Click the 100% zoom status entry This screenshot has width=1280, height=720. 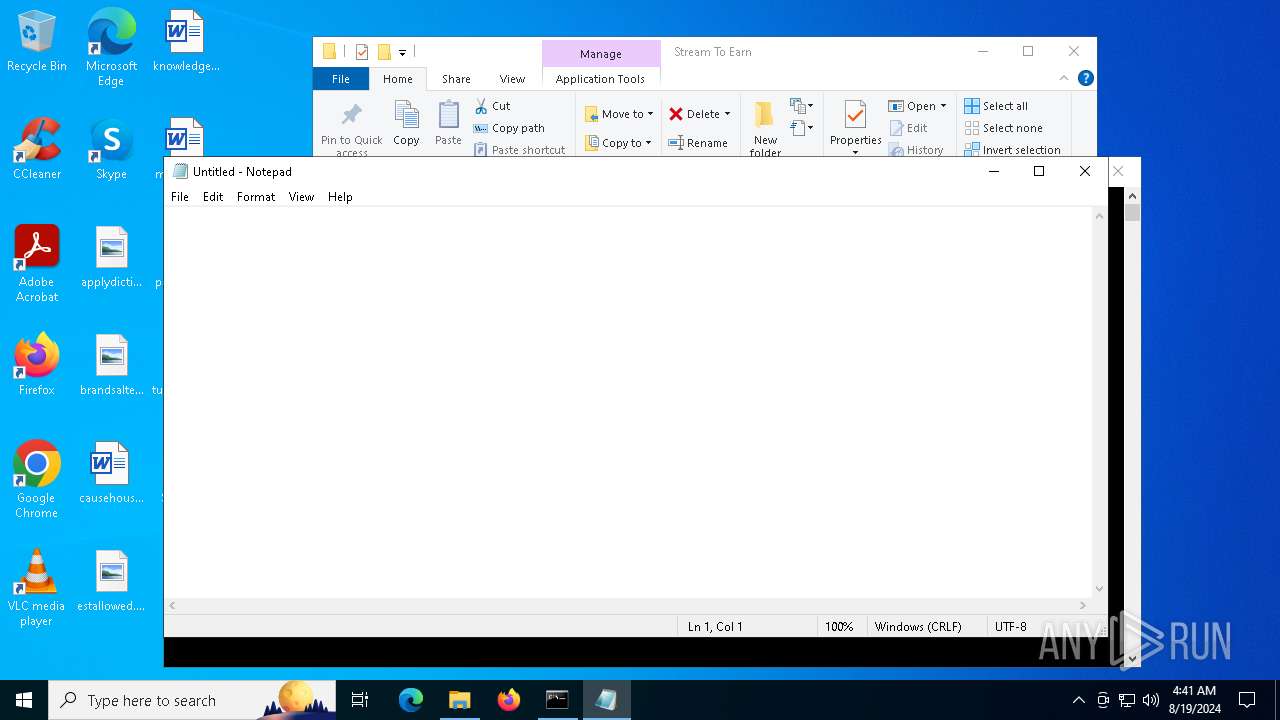coord(839,627)
